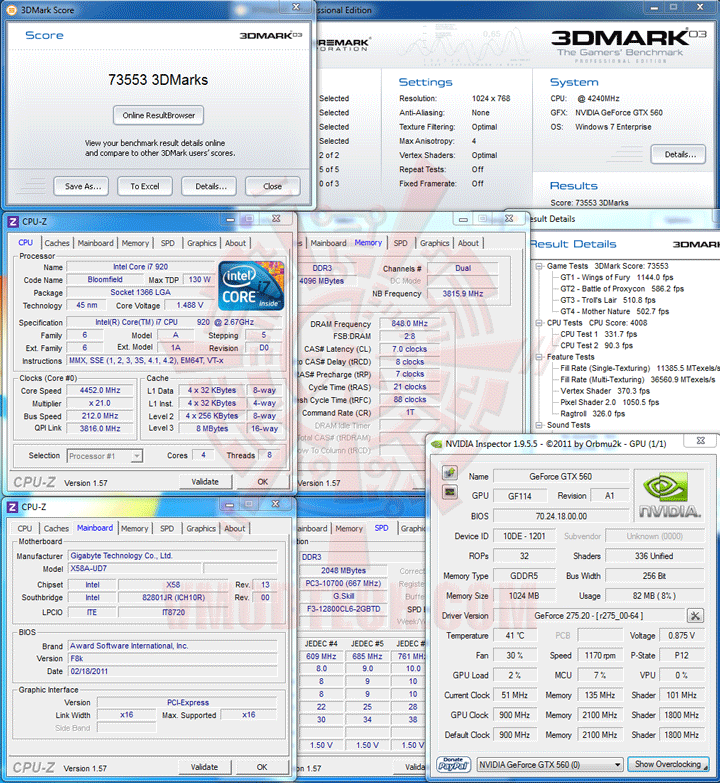Image resolution: width=720 pixels, height=783 pixels.
Task: Open driver profile settings tool icon beside Driver Version
Action: (x=695, y=616)
